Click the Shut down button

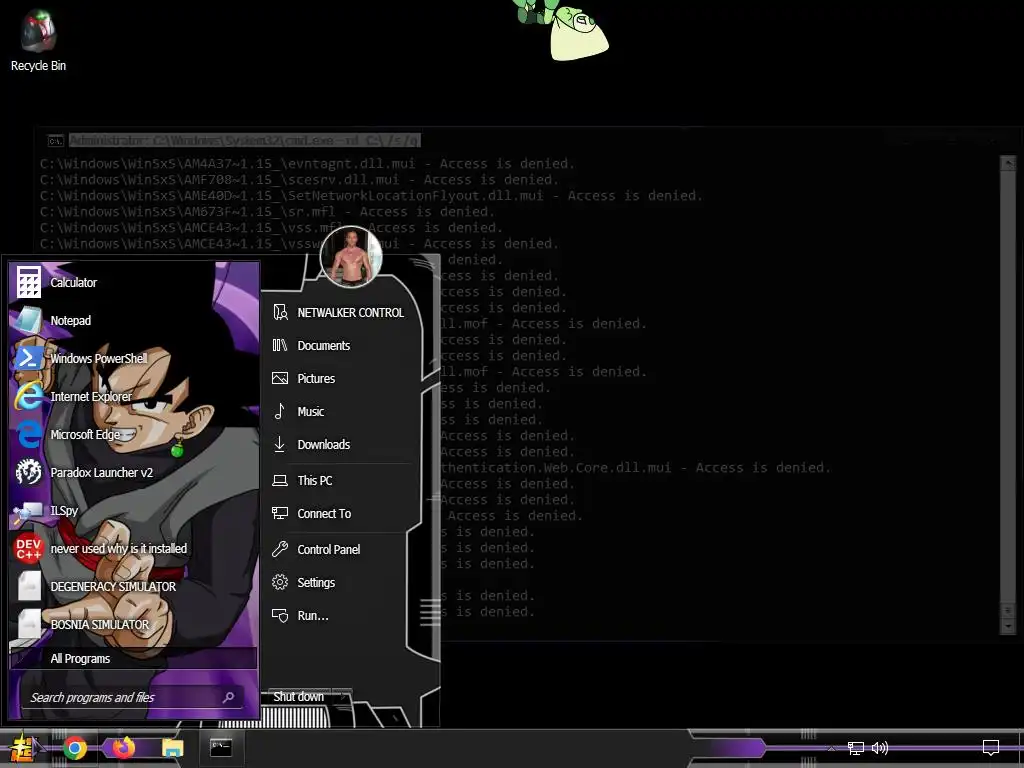pos(298,696)
